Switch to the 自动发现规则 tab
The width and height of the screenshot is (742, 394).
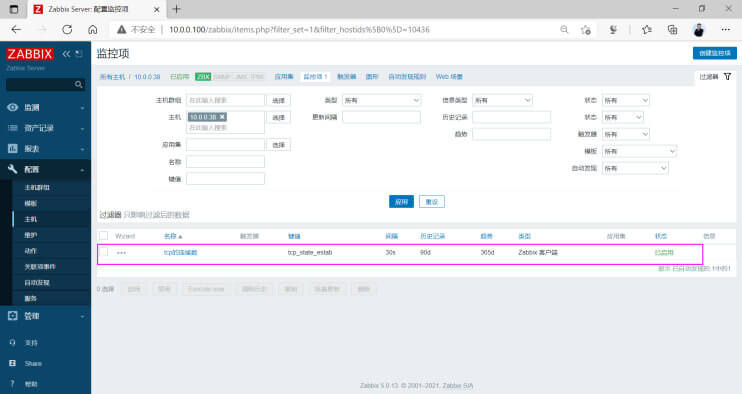[407, 77]
